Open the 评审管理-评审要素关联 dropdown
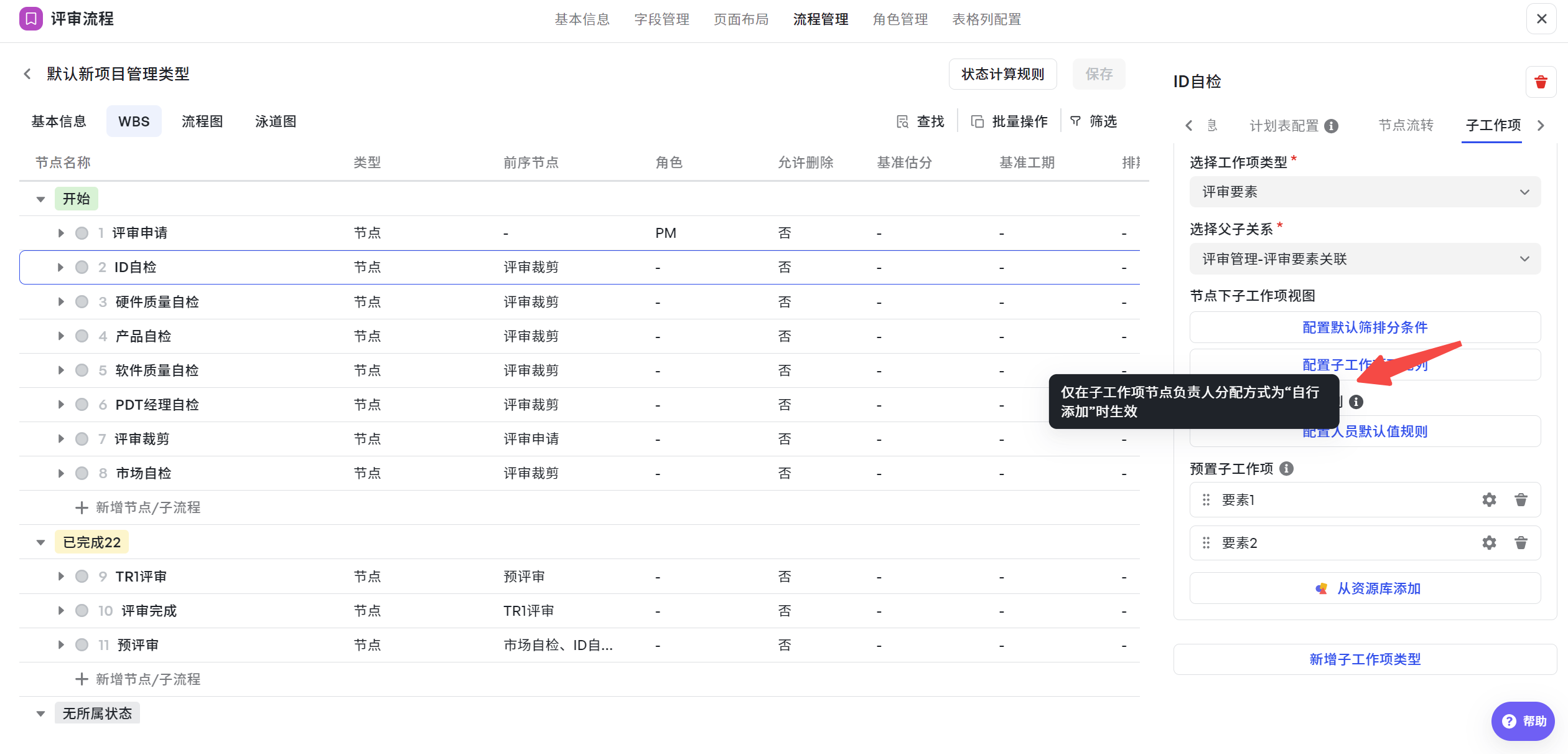Image resolution: width=1568 pixels, height=754 pixels. point(1365,259)
